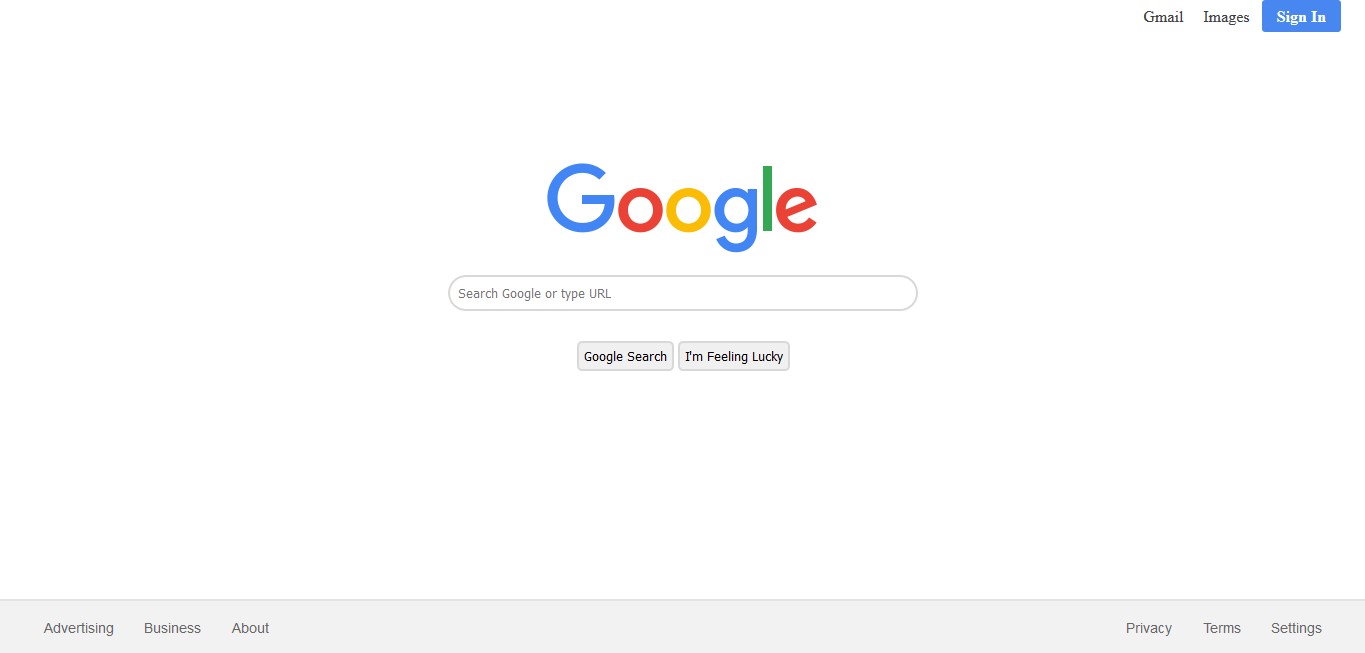Open the Gmail link in the header

1163,17
